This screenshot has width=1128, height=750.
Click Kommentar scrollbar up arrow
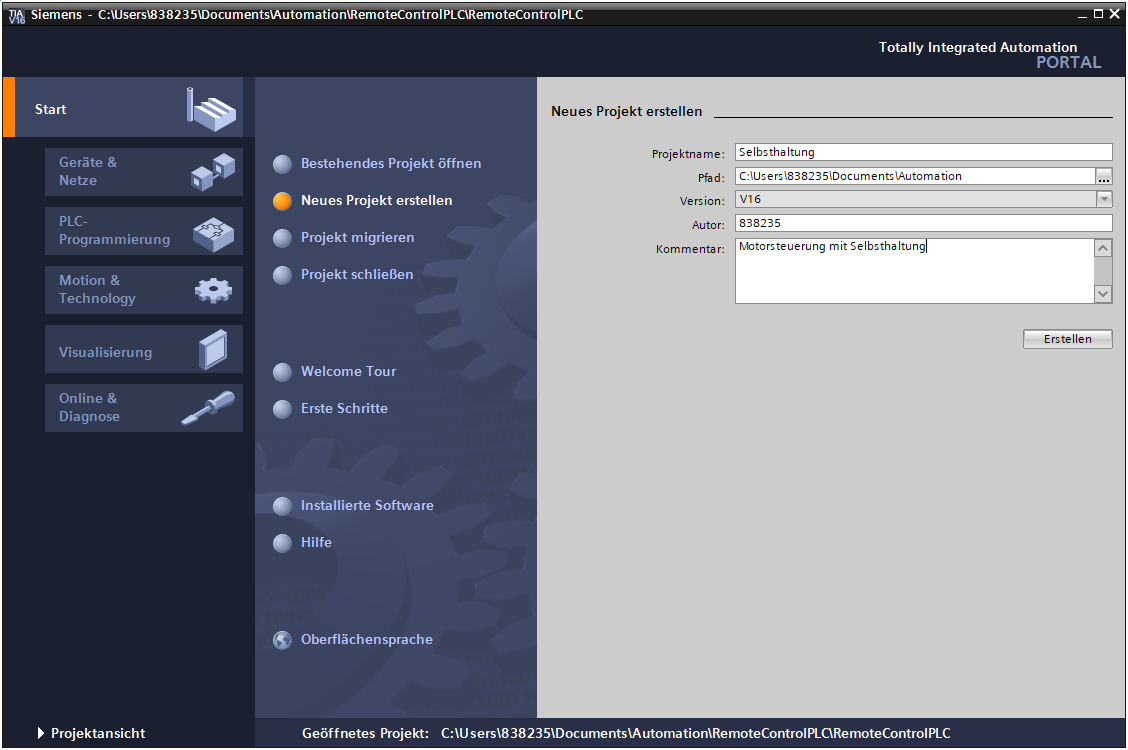tap(1103, 248)
